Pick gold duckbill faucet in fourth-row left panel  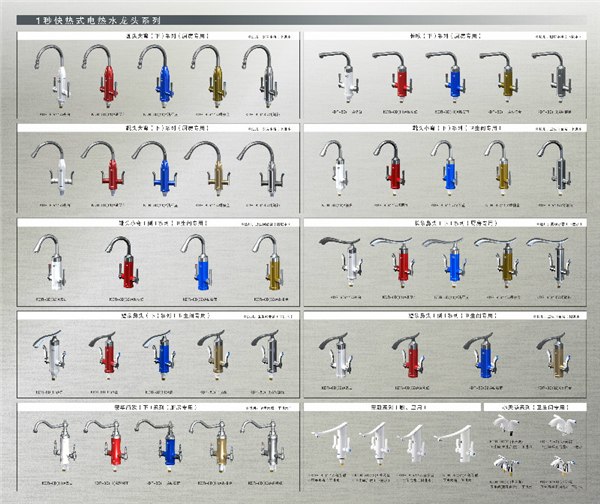tap(214, 356)
